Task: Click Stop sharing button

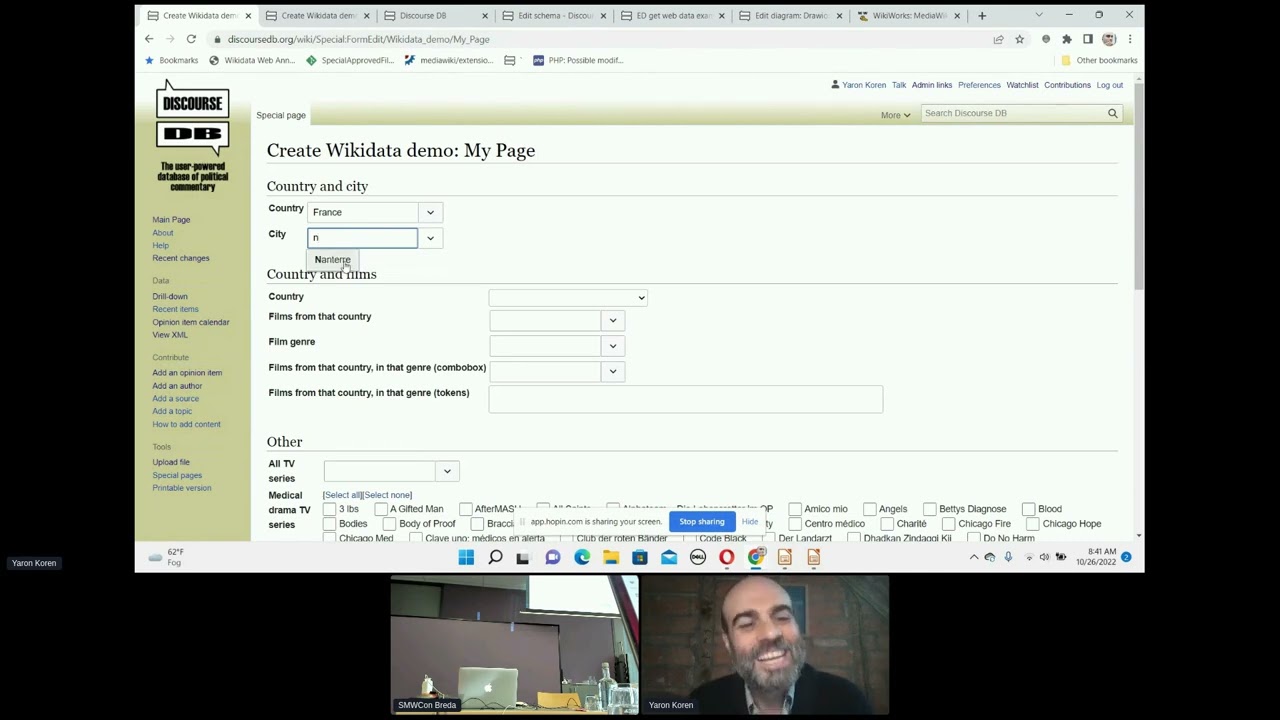Action: tap(702, 522)
